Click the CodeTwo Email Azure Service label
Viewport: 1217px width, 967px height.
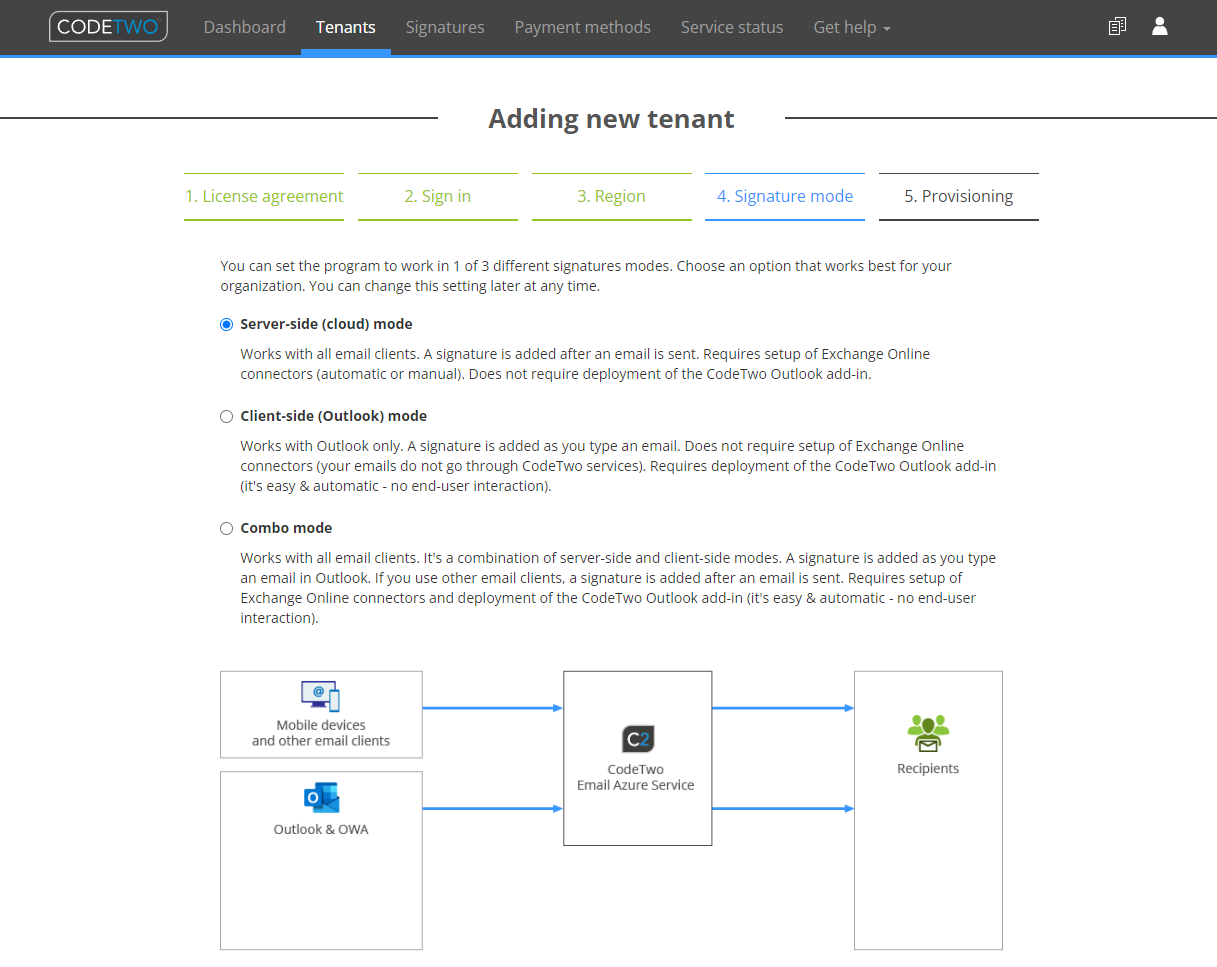coord(636,778)
